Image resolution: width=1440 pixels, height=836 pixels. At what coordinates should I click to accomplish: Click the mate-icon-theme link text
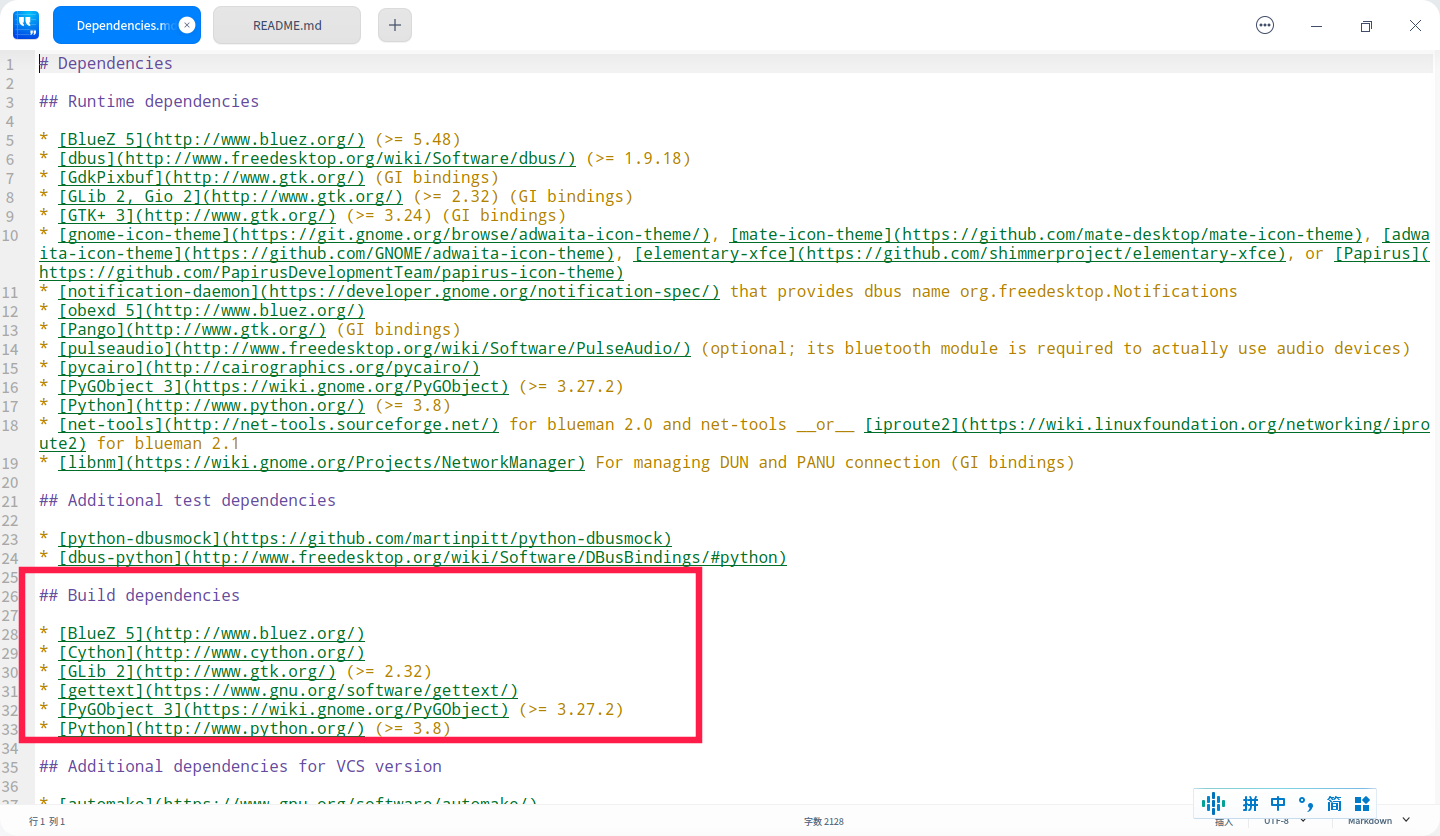point(1047,234)
